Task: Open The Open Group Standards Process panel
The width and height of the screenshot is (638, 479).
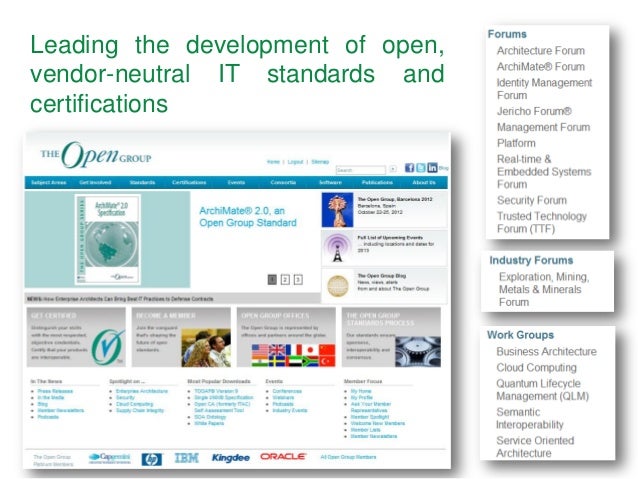Action: point(391,337)
